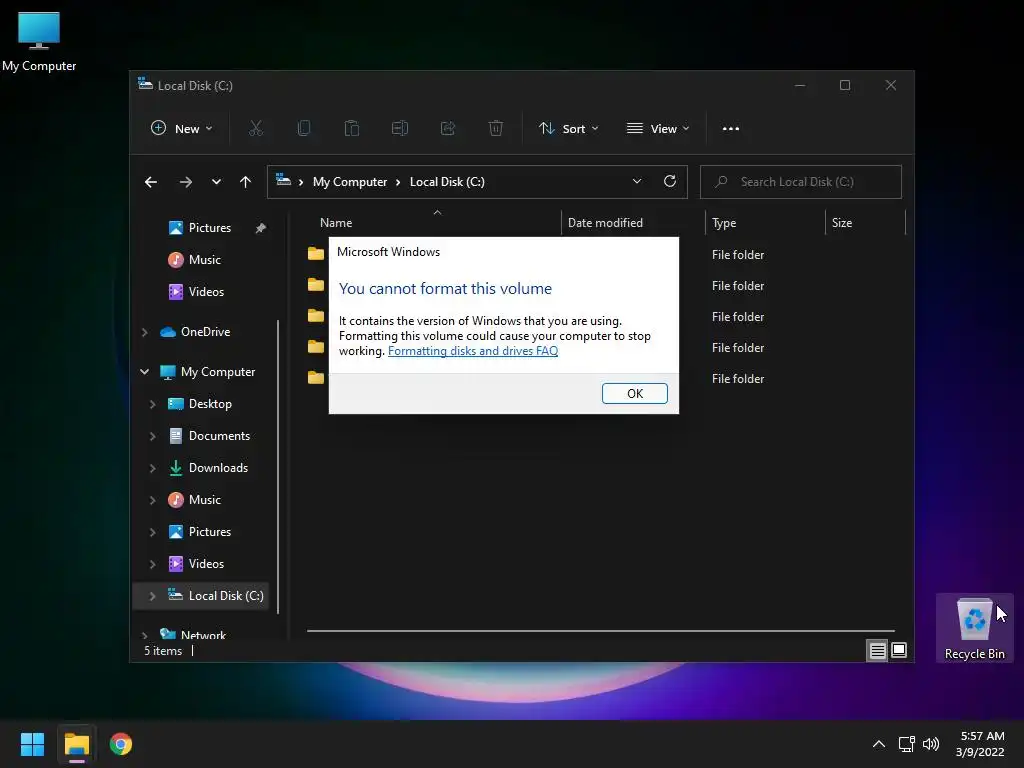Open clock and date 5:57 AM
Image resolution: width=1024 pixels, height=768 pixels.
click(980, 744)
